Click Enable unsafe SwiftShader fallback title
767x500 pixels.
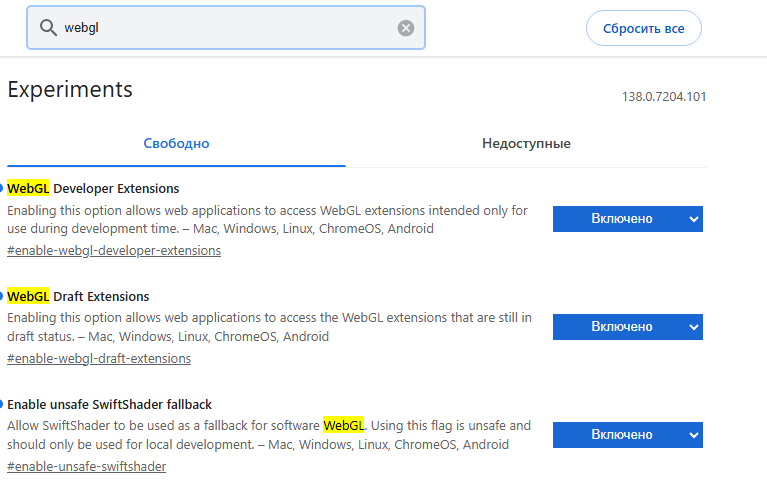pos(110,404)
